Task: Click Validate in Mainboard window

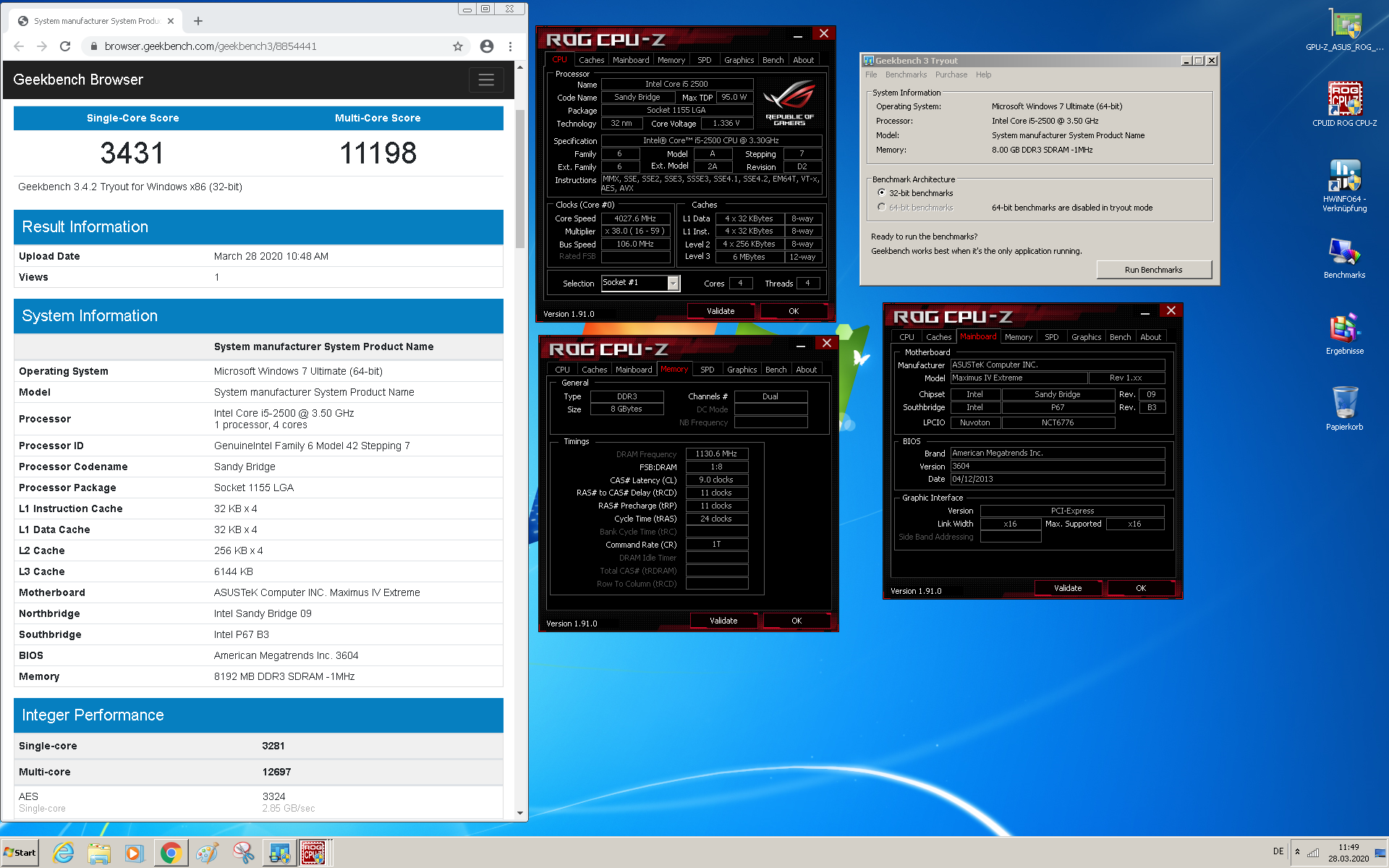Action: click(x=1068, y=588)
